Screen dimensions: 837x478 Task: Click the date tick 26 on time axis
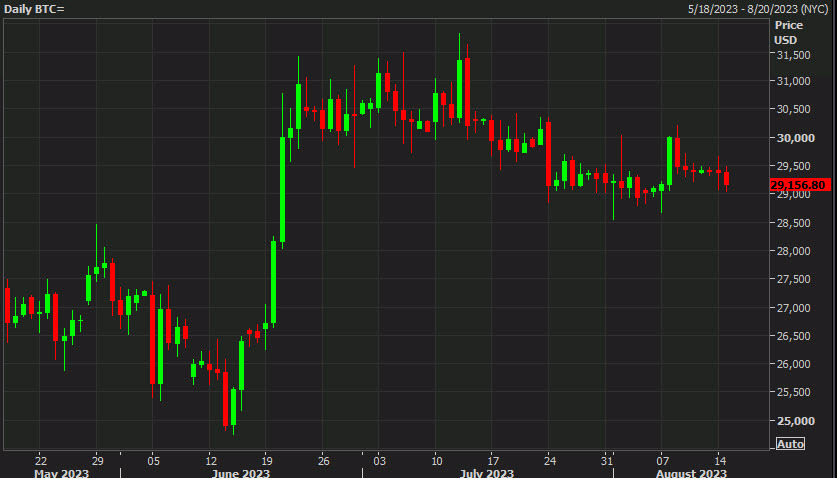(x=323, y=461)
